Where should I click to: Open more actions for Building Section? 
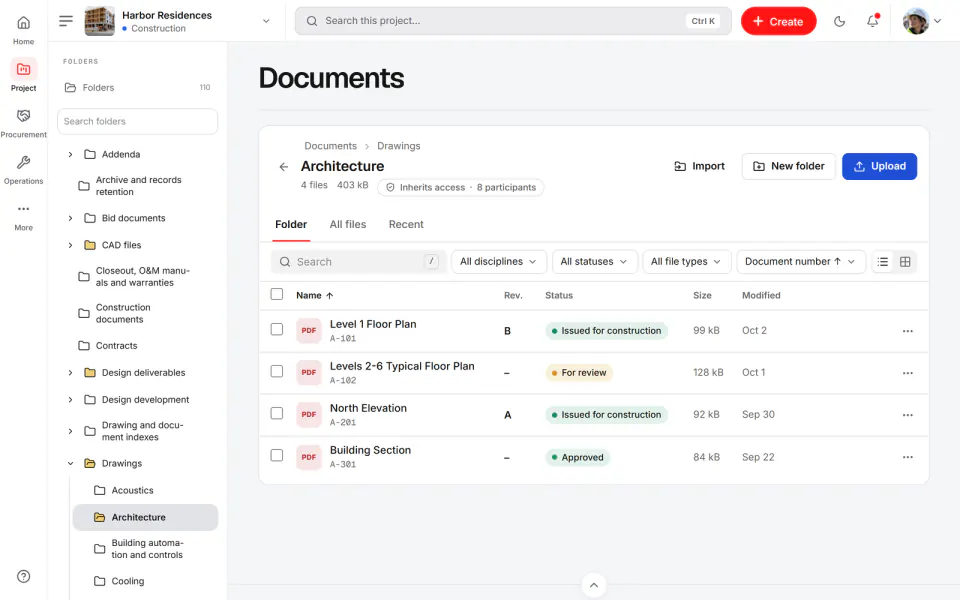(907, 457)
